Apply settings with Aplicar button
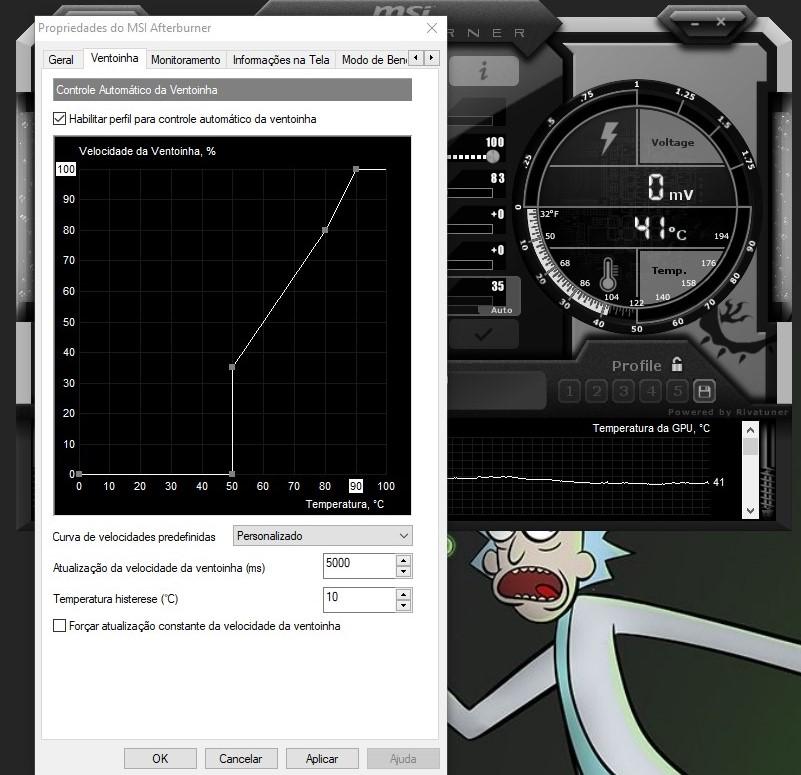Image resolution: width=801 pixels, height=775 pixels. coord(322,759)
